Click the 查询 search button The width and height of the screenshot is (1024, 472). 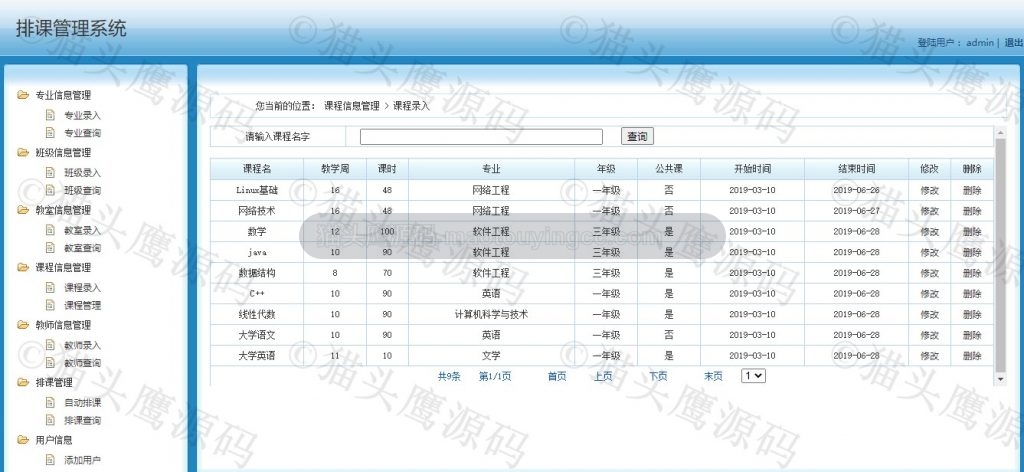coord(637,136)
